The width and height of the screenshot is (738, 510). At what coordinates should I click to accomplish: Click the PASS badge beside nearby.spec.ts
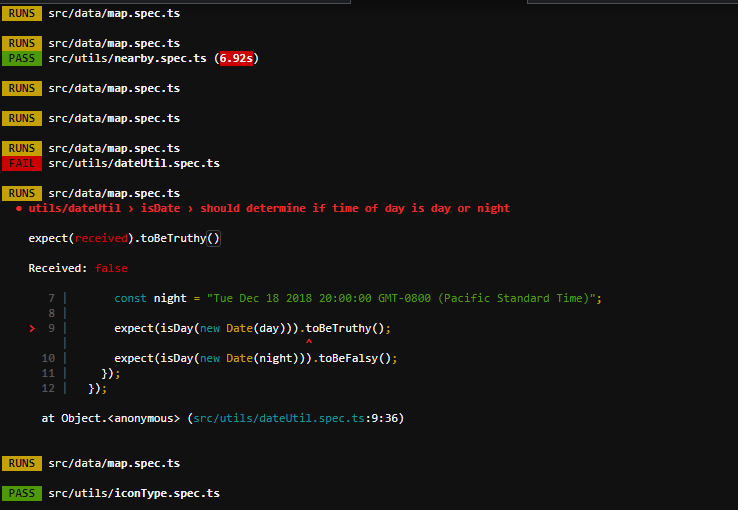pos(22,58)
